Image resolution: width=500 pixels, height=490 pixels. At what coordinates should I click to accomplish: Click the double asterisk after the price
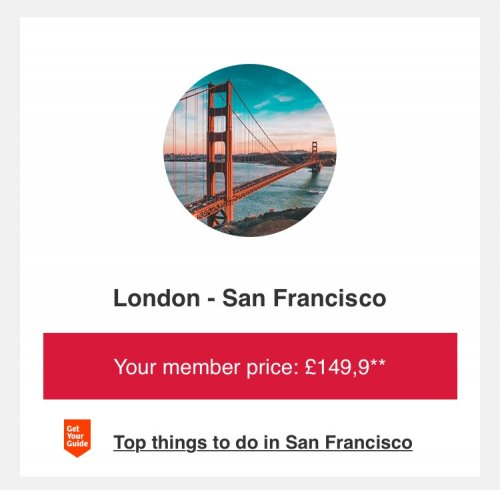[378, 362]
